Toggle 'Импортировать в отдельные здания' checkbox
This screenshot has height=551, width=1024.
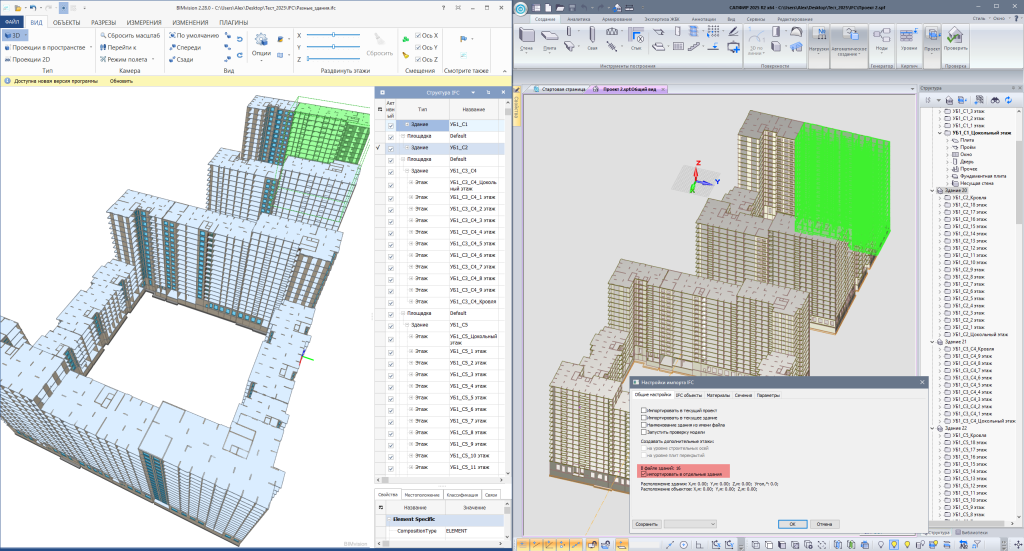pos(643,474)
